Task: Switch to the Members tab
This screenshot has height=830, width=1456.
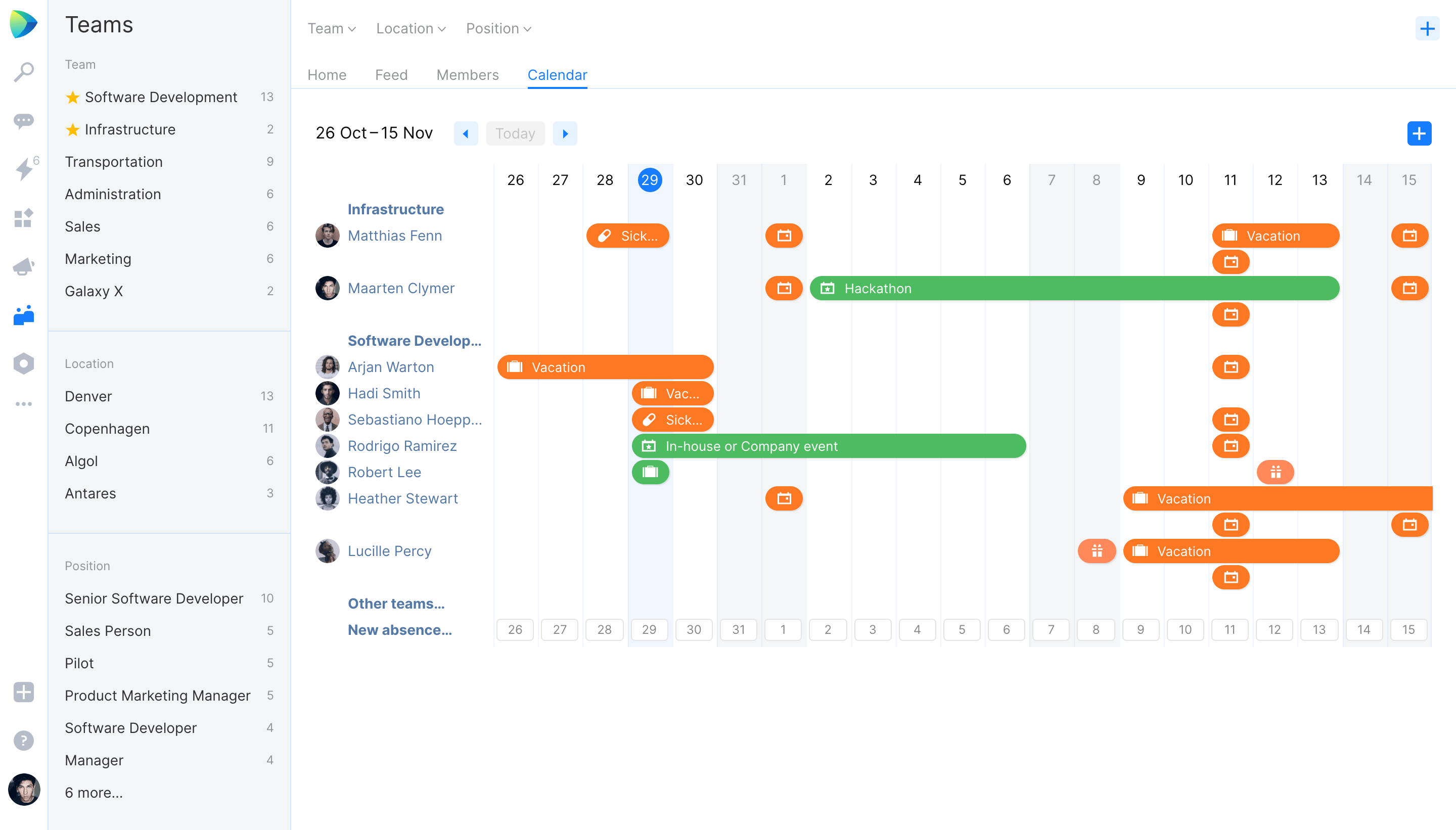Action: [468, 75]
